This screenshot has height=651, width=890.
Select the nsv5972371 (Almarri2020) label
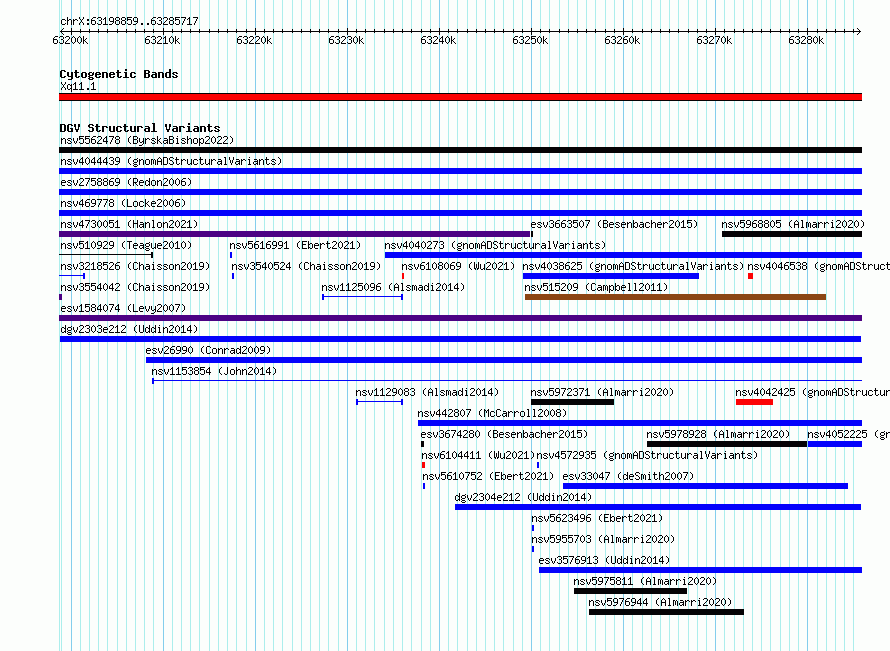point(602,392)
